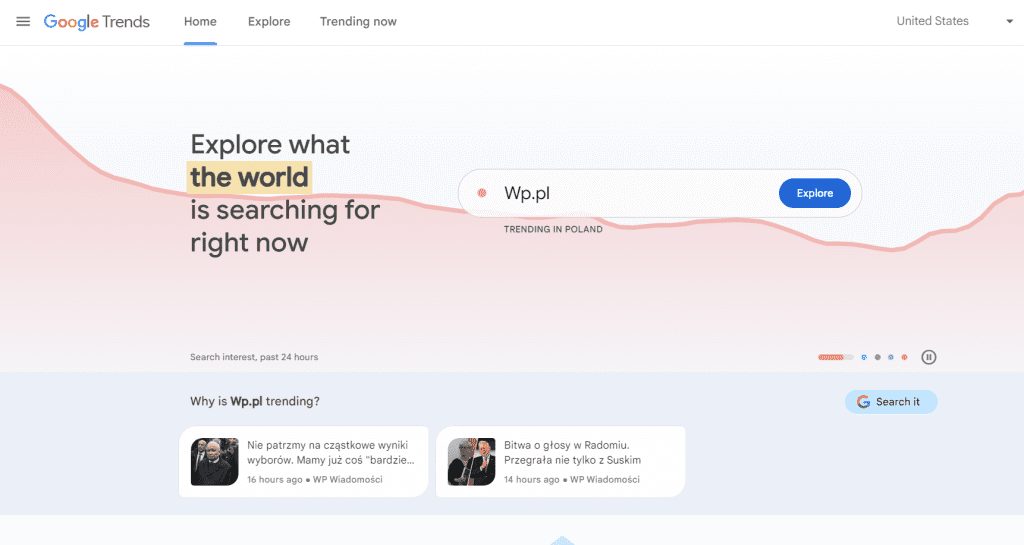Click the Wp.pl search field
Image resolution: width=1024 pixels, height=545 pixels.
[660, 193]
